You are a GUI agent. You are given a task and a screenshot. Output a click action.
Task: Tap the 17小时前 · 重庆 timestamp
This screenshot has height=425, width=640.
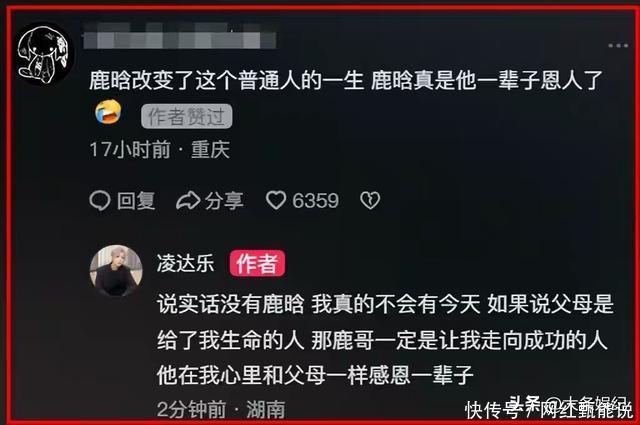pos(160,149)
